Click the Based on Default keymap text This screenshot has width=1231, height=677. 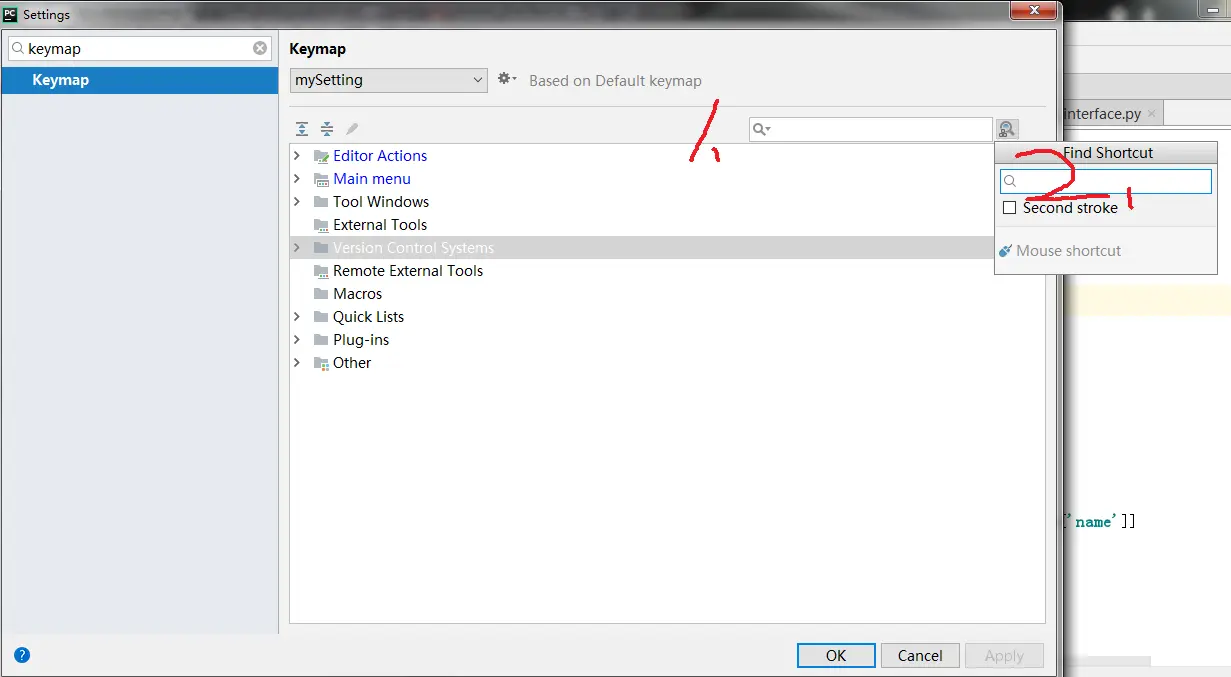[615, 81]
